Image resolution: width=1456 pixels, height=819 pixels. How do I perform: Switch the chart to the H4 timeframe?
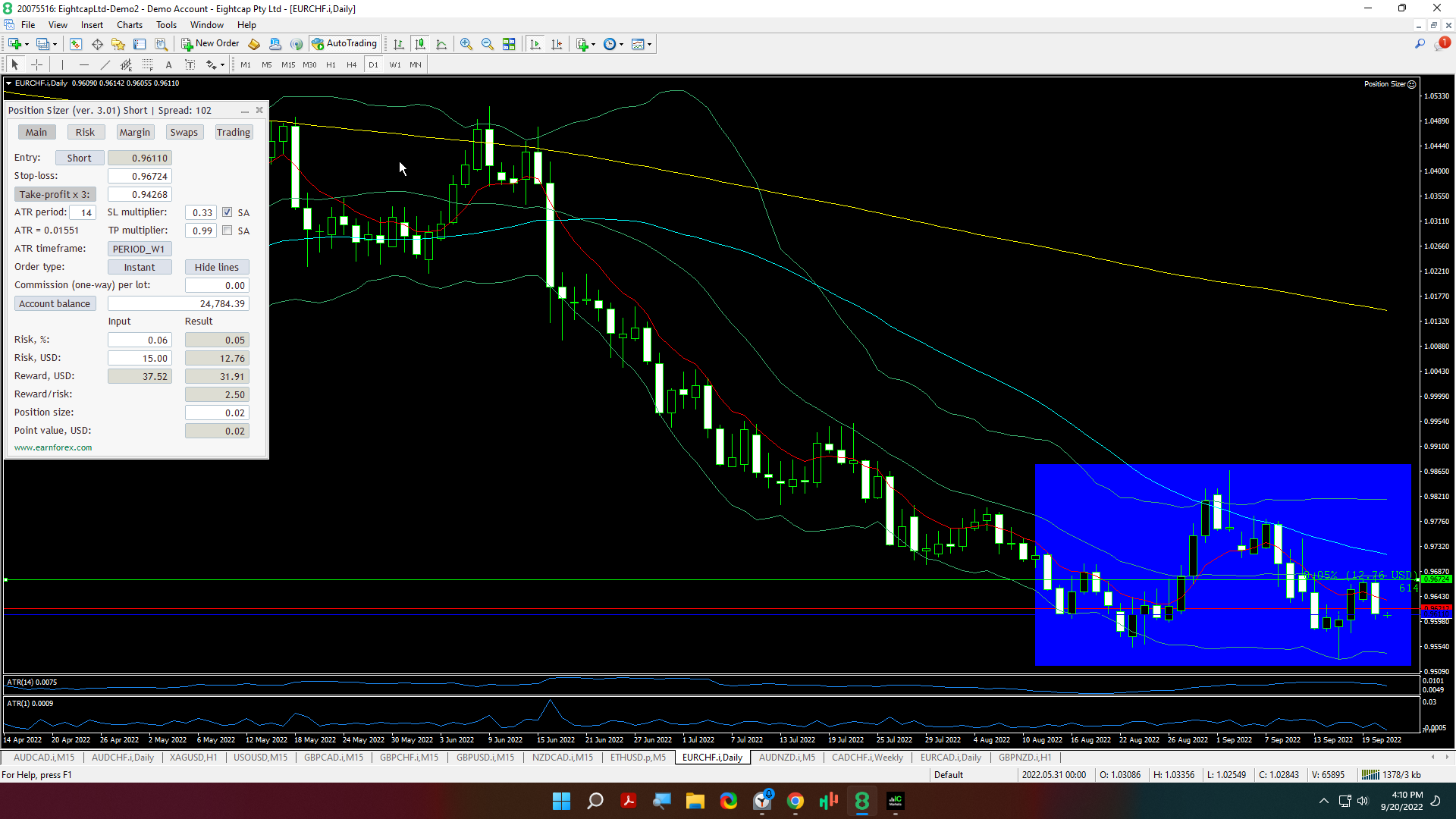[x=351, y=64]
